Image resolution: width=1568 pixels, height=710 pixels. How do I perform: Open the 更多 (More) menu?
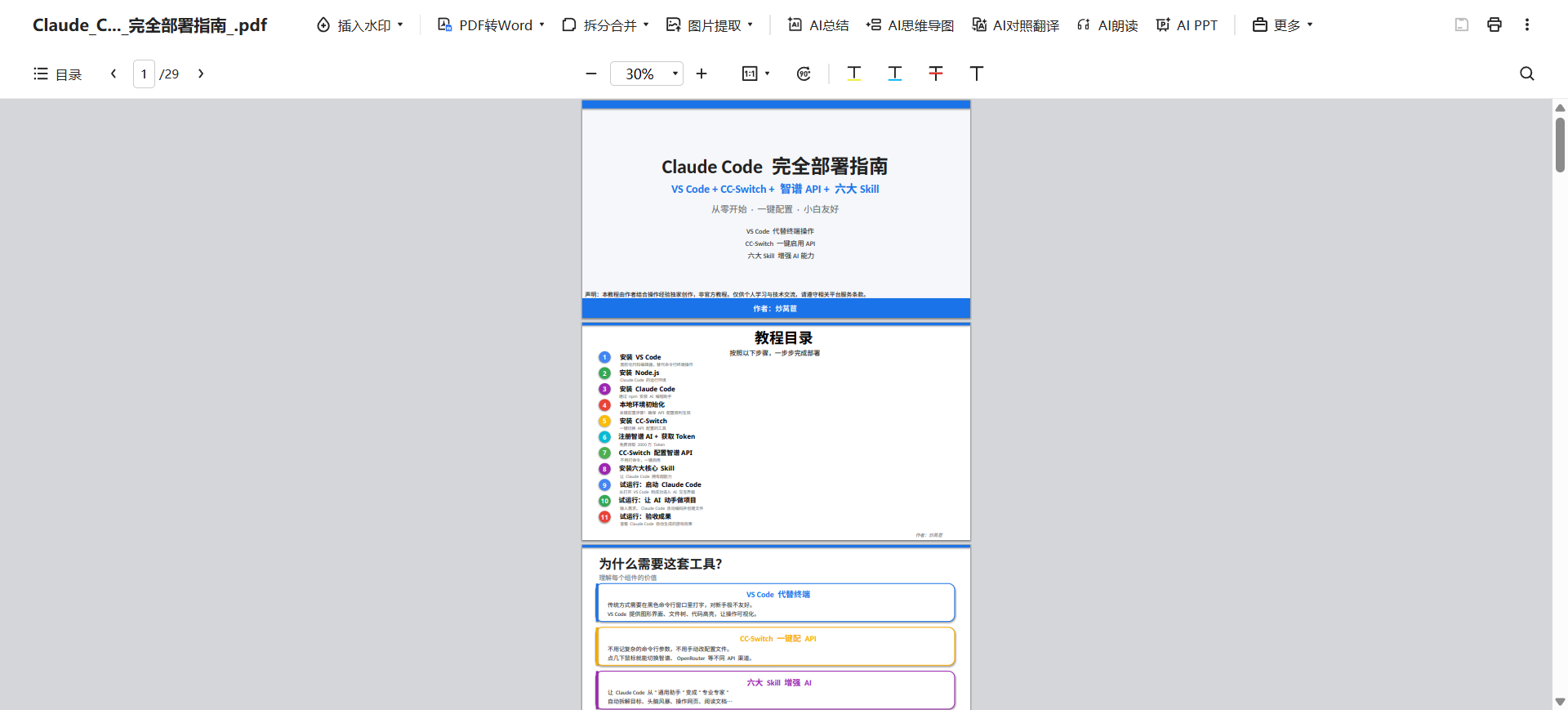[x=1282, y=25]
